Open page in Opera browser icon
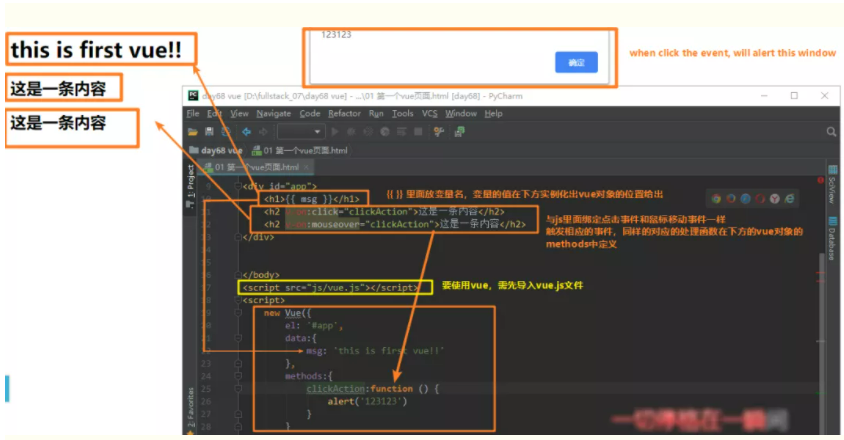 [759, 199]
